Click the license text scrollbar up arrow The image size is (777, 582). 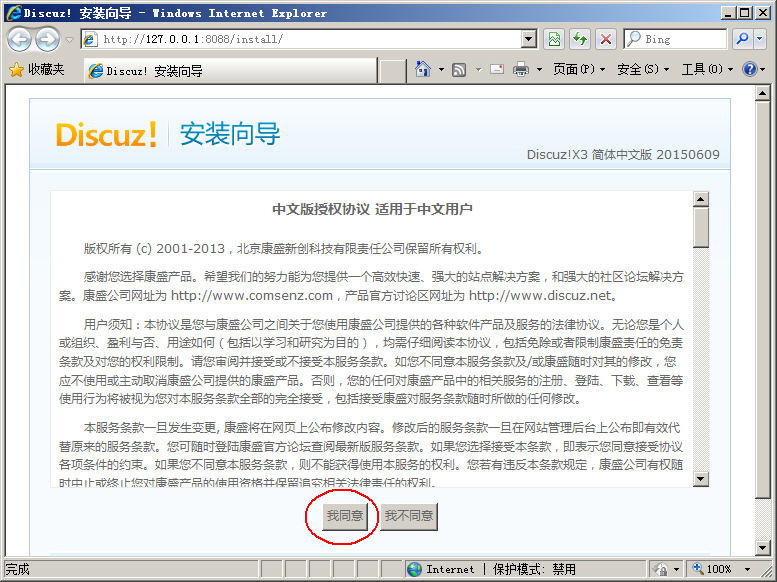coord(701,199)
